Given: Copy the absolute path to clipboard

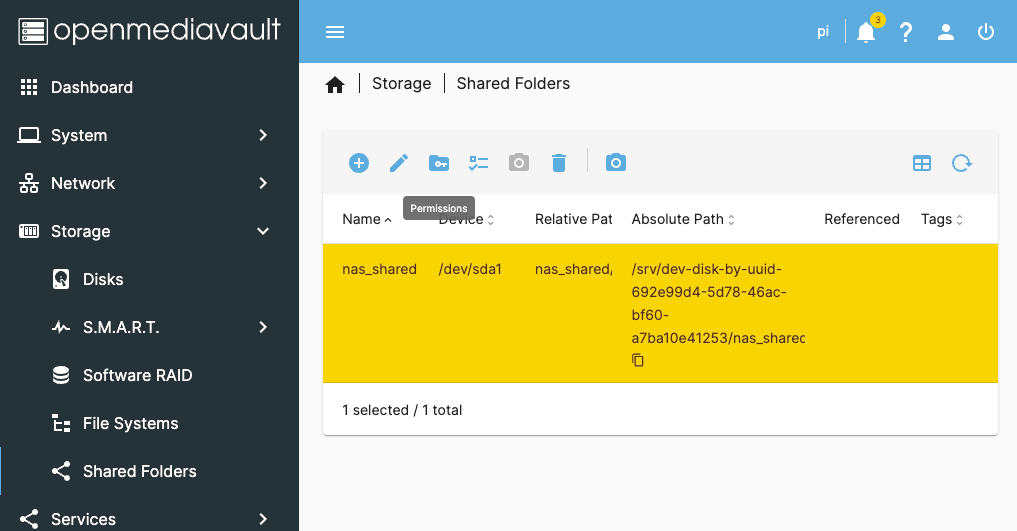Looking at the screenshot, I should point(638,360).
